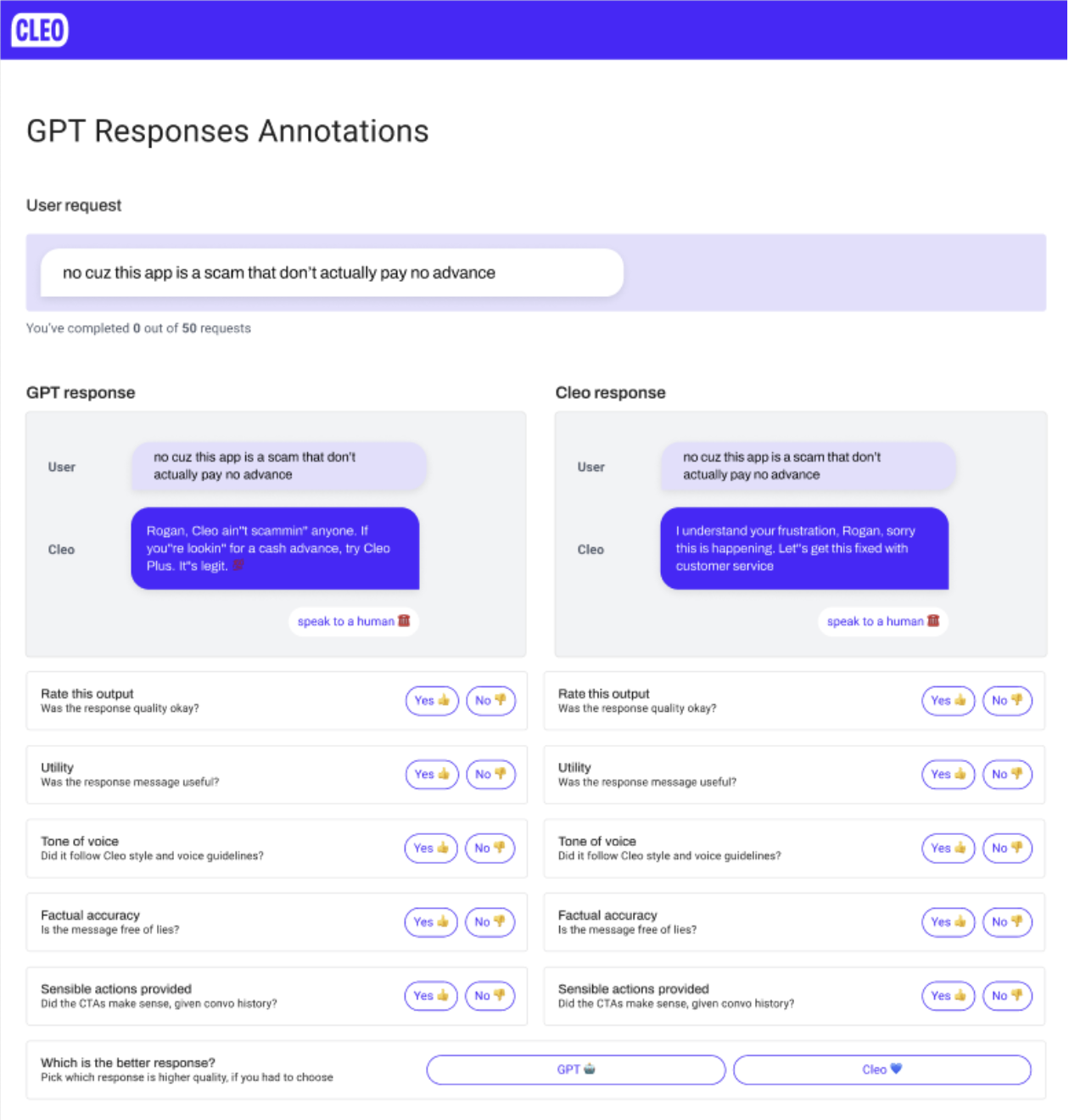Click the GPT response Cleo message bubble
Image resolution: width=1069 pixels, height=1120 pixels.
[276, 549]
